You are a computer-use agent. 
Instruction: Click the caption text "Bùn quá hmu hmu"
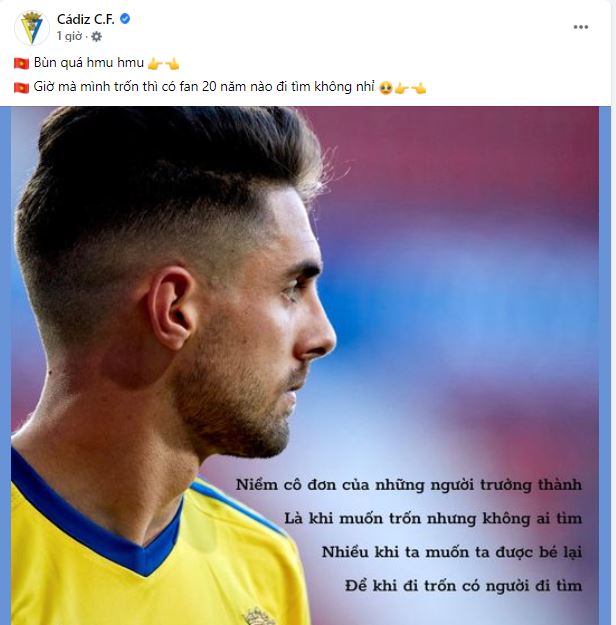89,63
